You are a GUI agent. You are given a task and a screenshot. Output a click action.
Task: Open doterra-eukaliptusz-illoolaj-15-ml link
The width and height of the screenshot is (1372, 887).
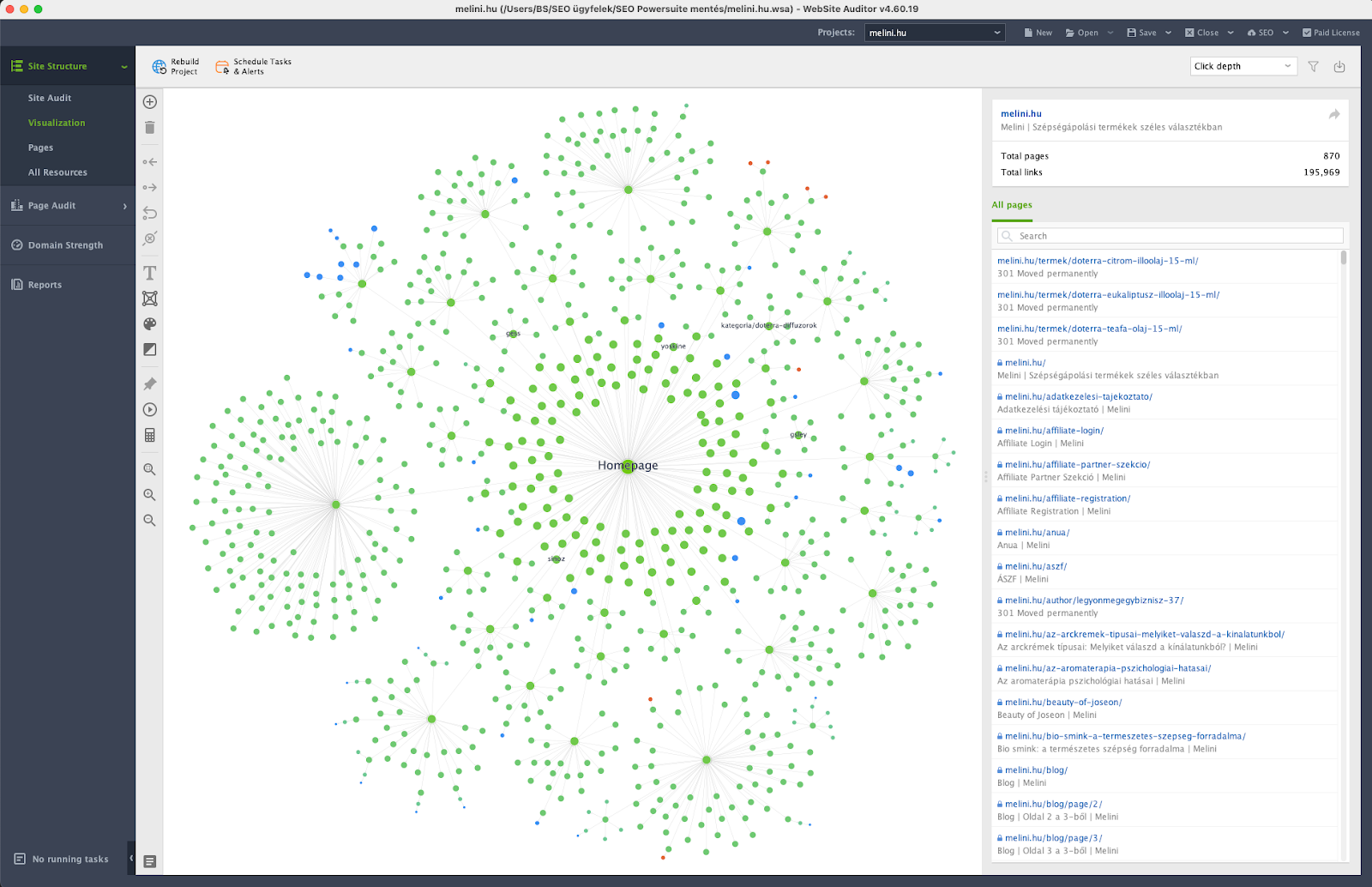coord(1108,294)
